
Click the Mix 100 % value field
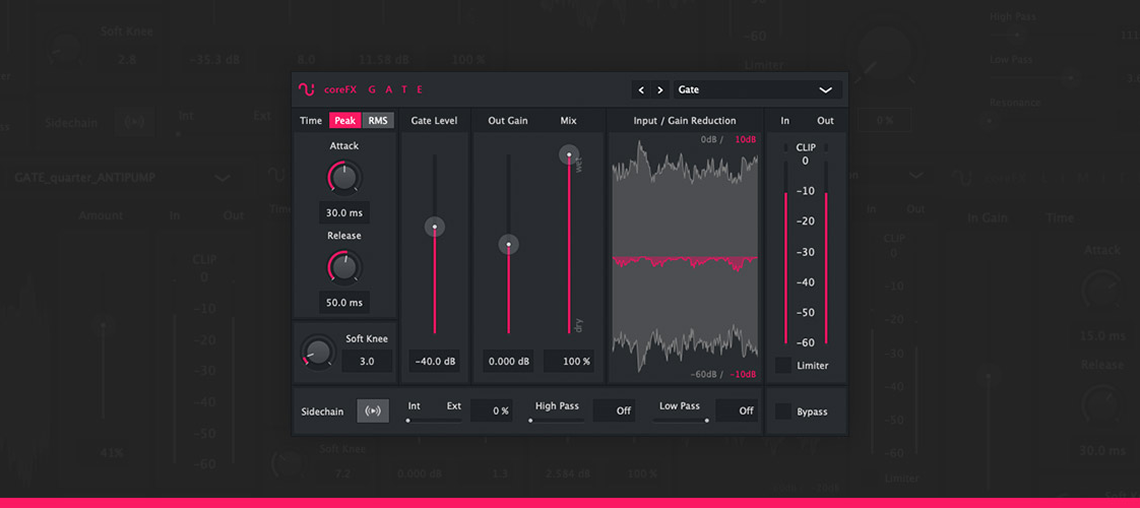(569, 361)
